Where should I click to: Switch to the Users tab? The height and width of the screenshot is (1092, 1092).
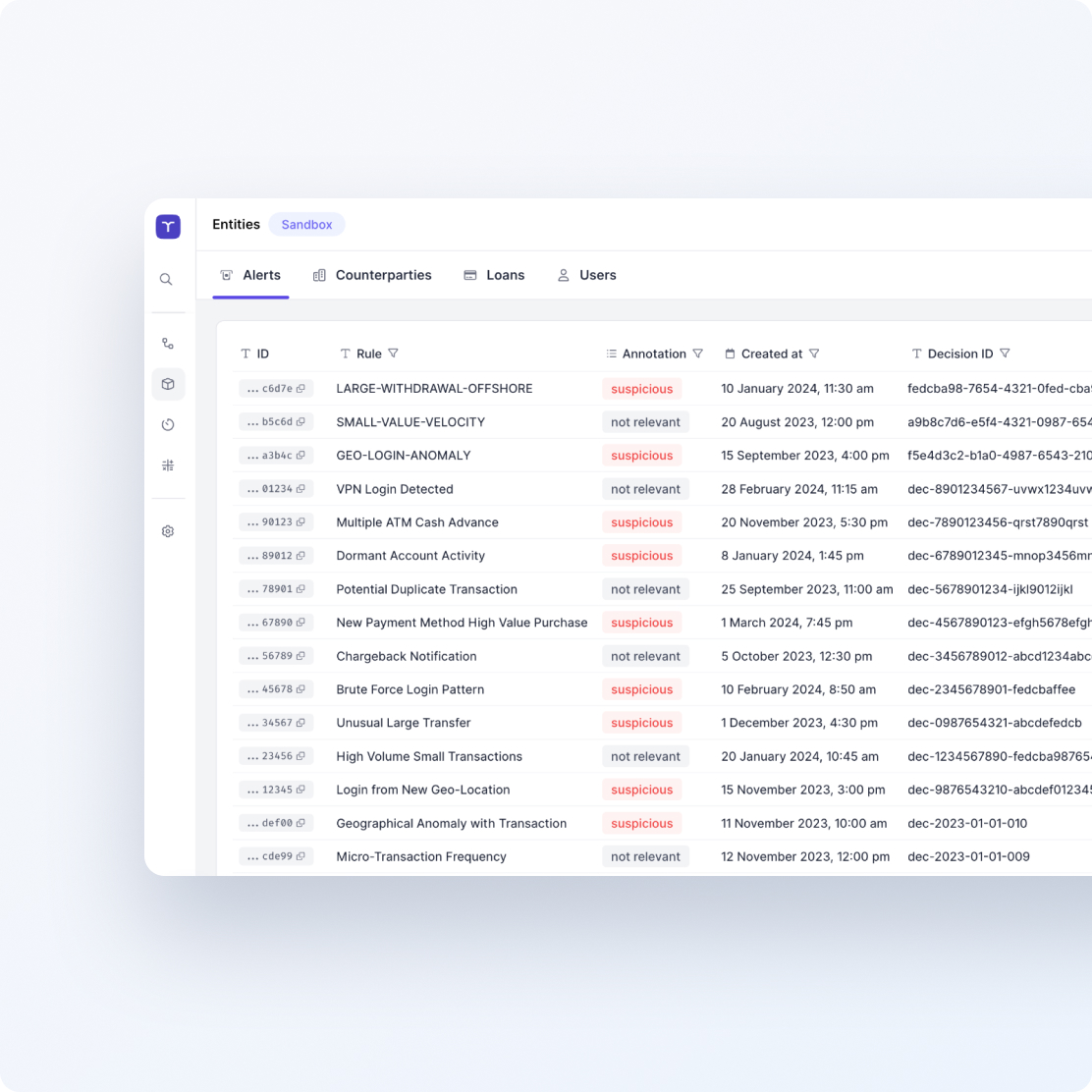(x=586, y=276)
